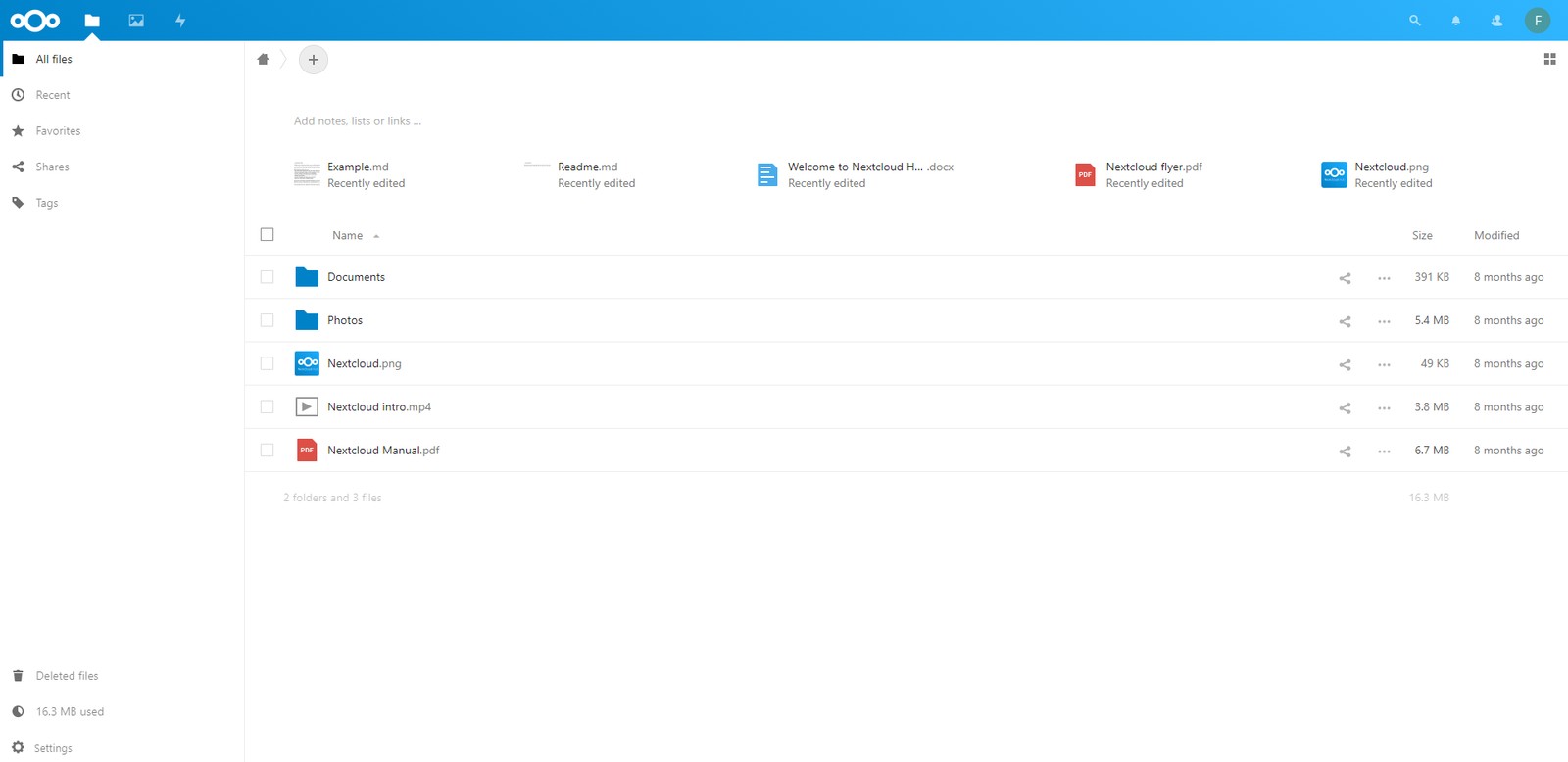Select the Photos folder checkbox

(267, 320)
